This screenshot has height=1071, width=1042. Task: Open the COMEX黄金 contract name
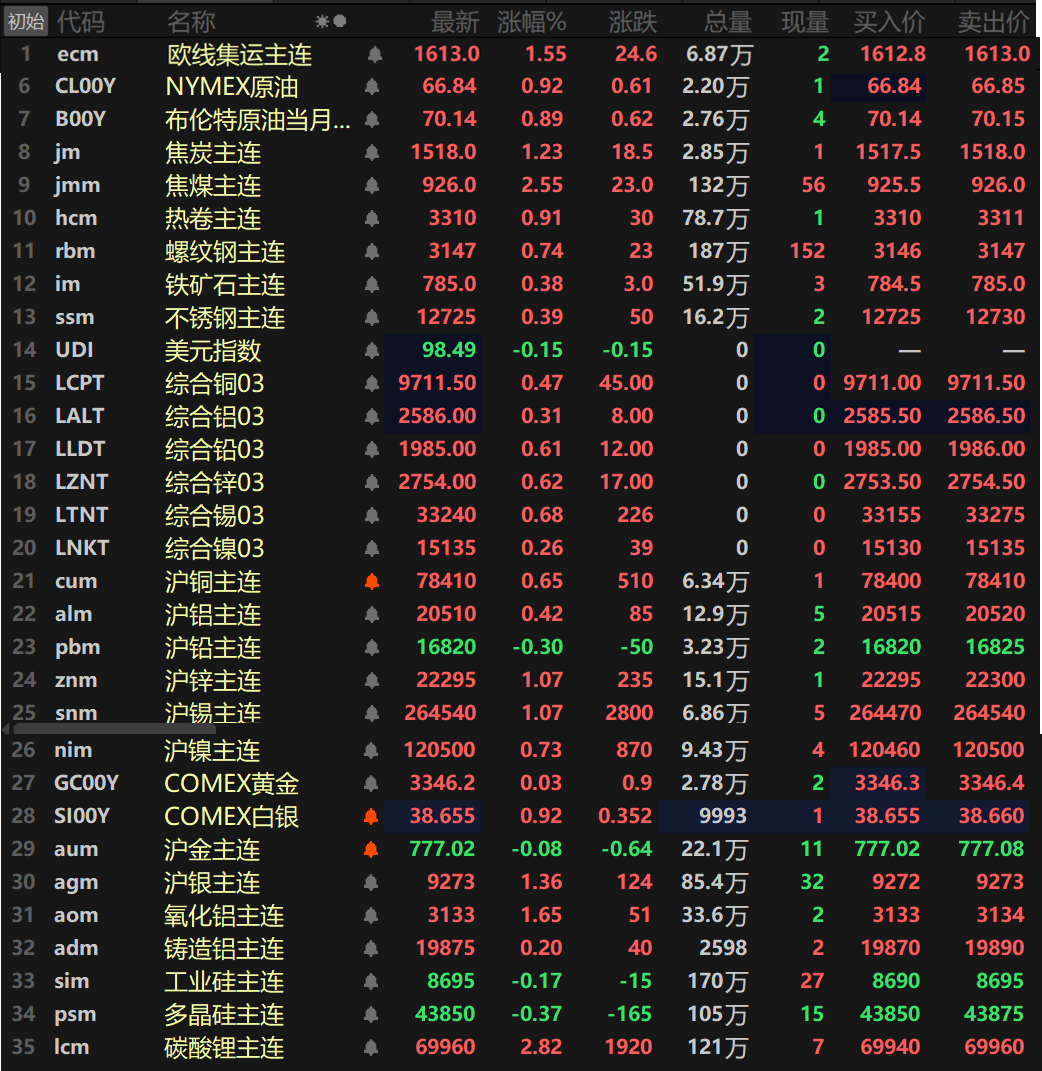click(x=232, y=784)
